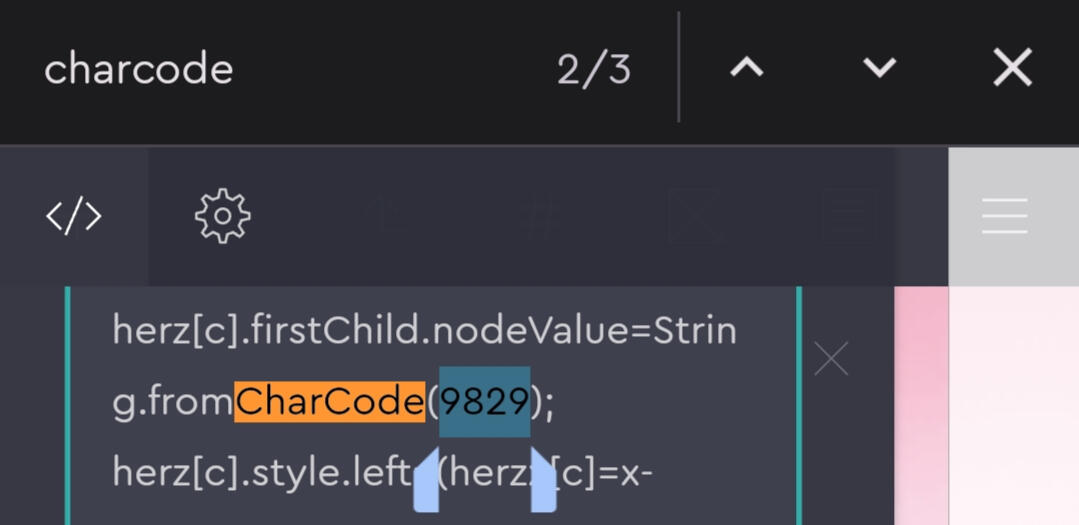
Task: Open the hamburger menu
Action: (1004, 216)
